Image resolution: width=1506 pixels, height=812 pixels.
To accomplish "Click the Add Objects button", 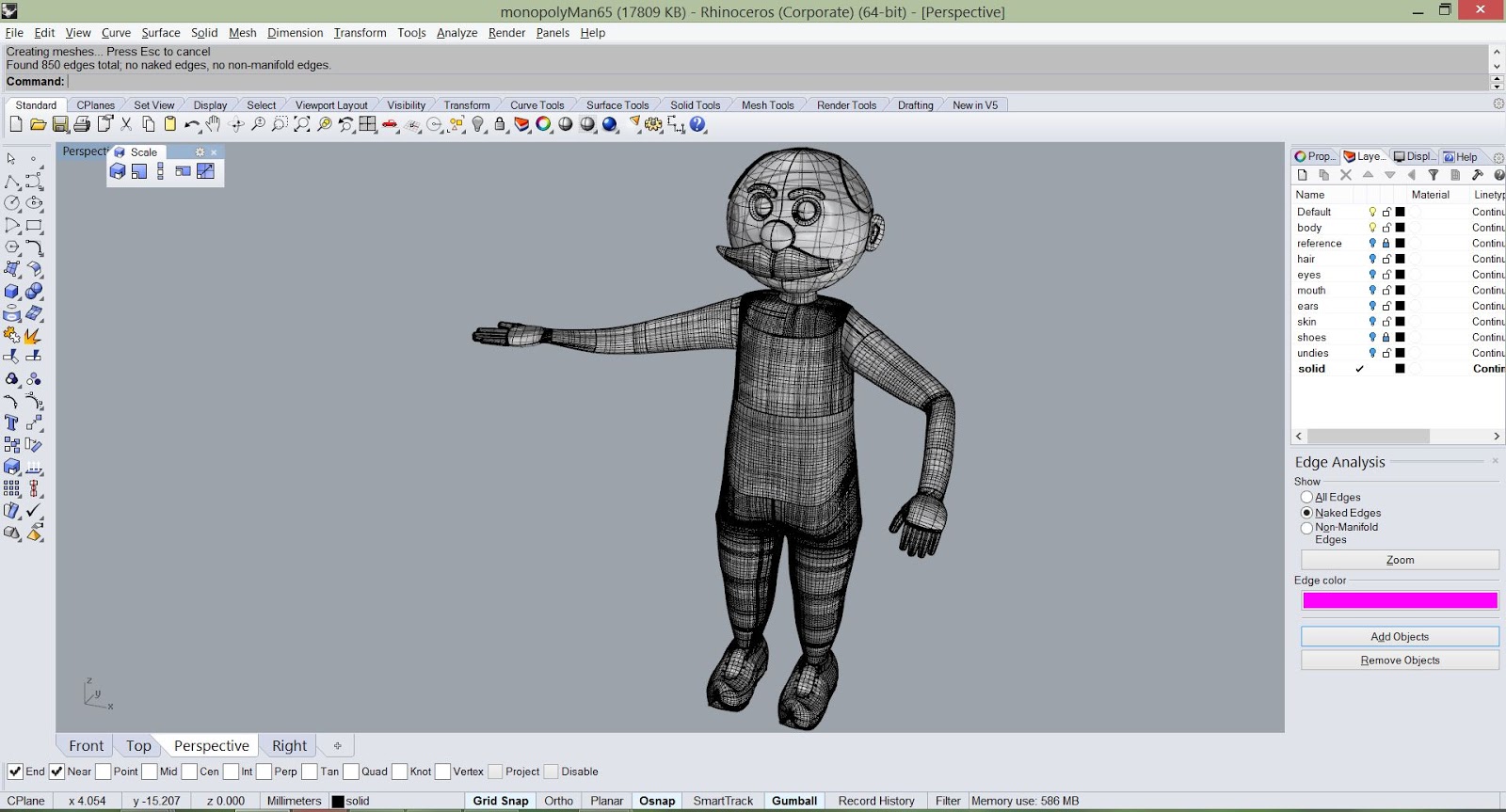I will click(1400, 637).
